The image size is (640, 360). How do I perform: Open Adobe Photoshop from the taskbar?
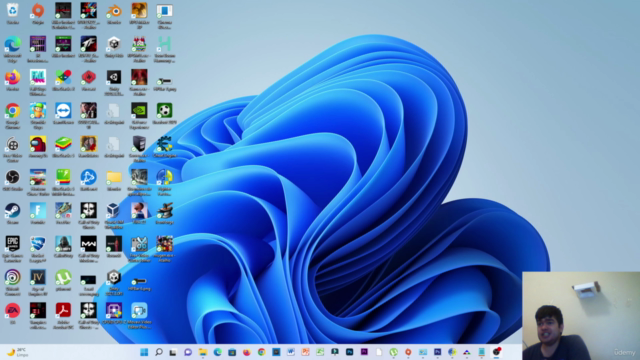click(349, 352)
